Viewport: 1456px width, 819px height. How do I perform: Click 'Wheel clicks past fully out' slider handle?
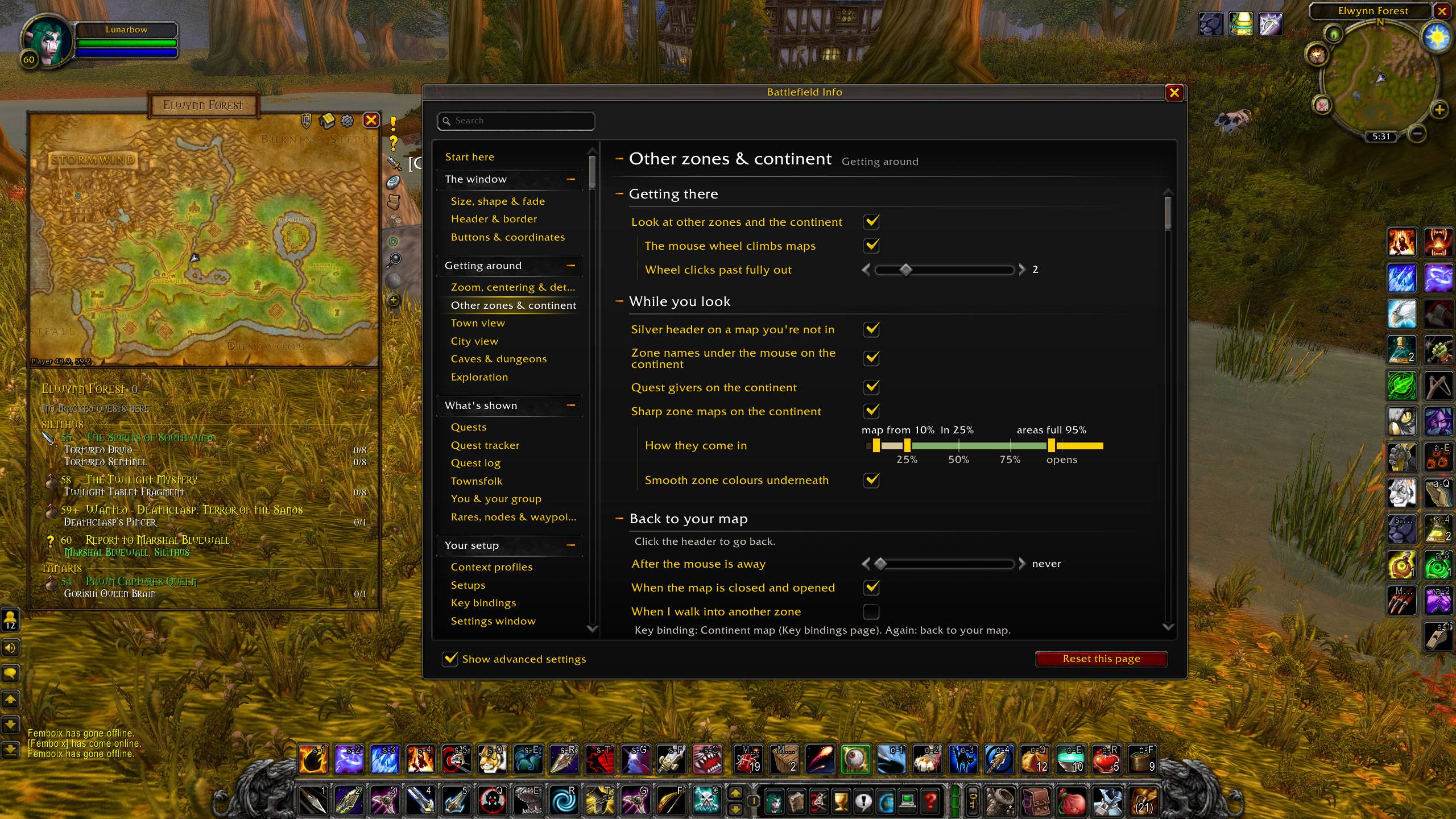pos(905,270)
